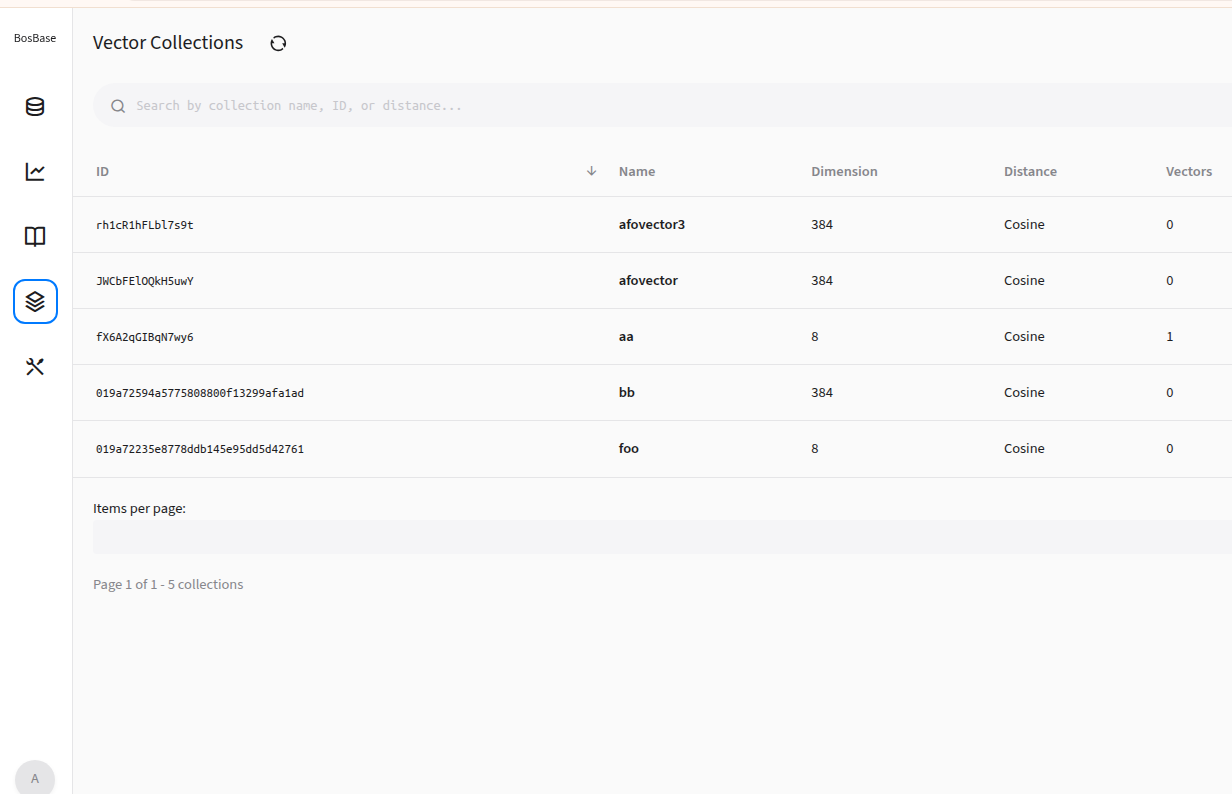
Task: Click the Vector Collections page title
Action: click(168, 43)
